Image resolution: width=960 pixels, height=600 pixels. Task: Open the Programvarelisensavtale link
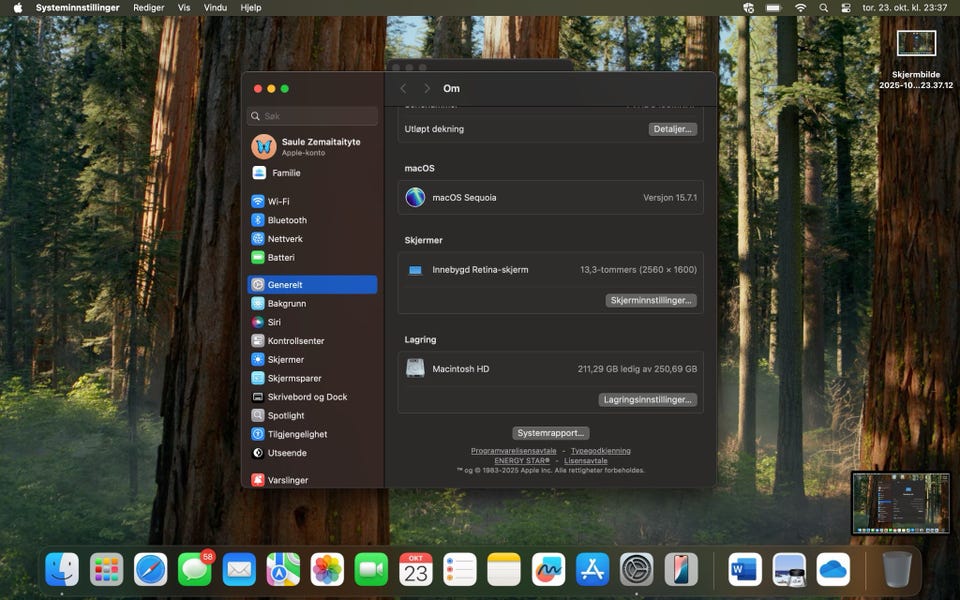click(513, 451)
